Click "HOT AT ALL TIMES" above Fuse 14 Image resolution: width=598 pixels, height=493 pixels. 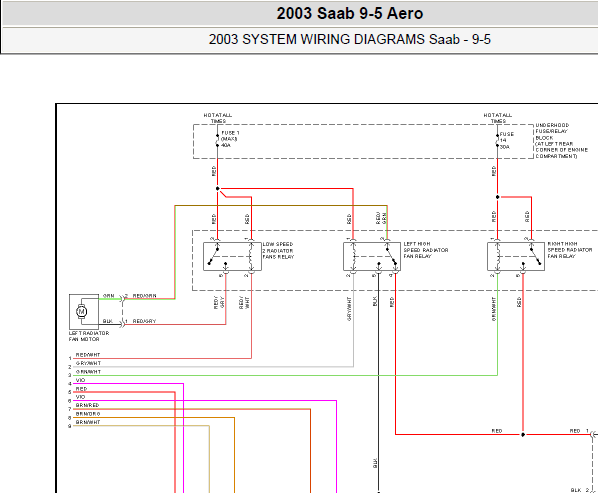(x=498, y=118)
